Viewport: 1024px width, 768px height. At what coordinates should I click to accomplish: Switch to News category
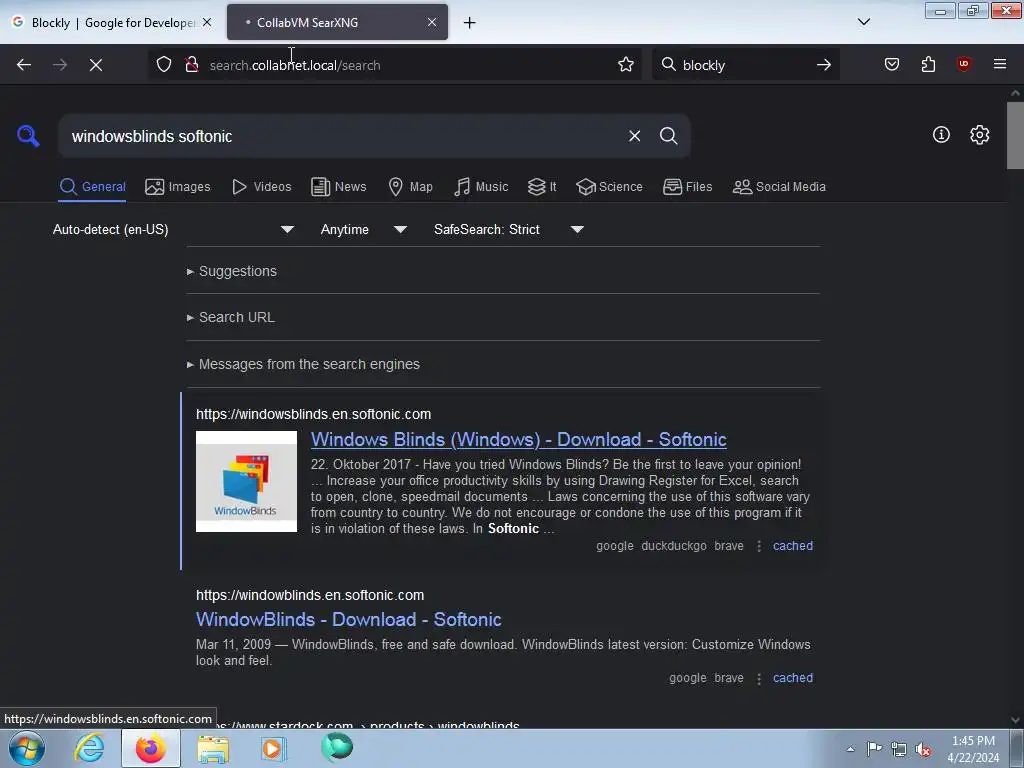pyautogui.click(x=339, y=187)
